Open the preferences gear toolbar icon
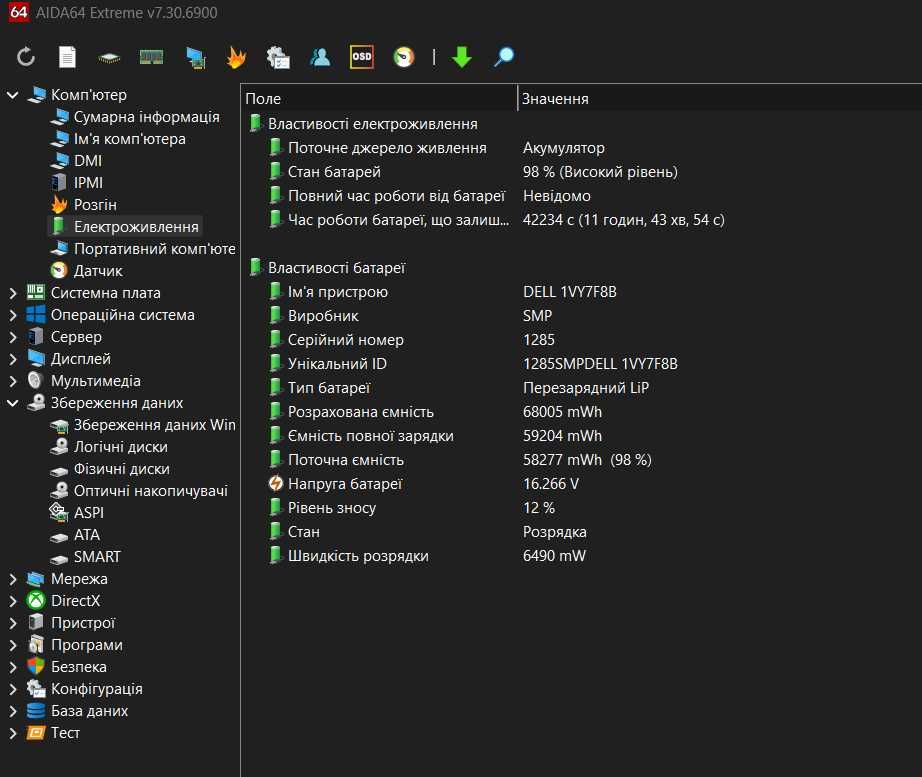 278,58
